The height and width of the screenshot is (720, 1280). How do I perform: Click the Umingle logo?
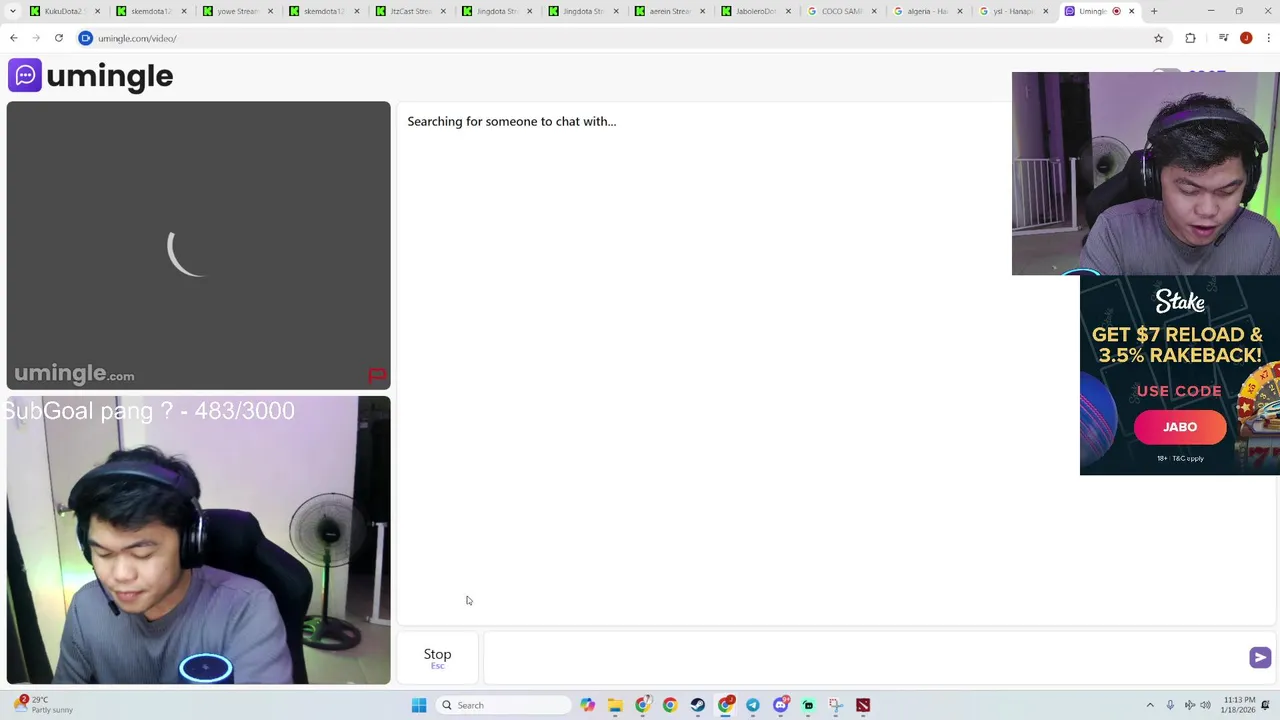coord(90,76)
